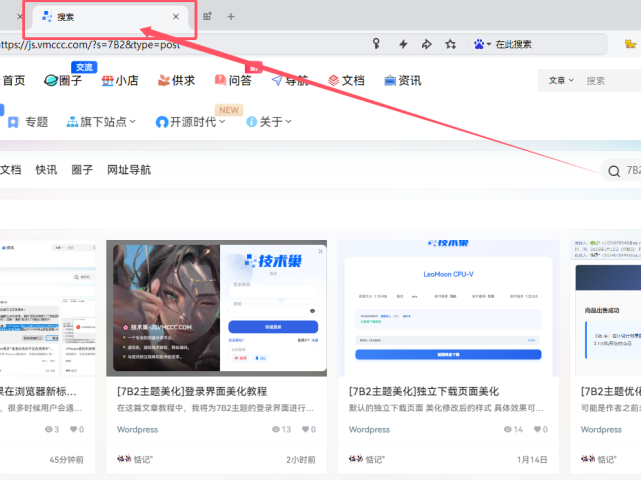The image size is (641, 480).
Task: Select the 圈子 search filter tab
Action: (82, 170)
